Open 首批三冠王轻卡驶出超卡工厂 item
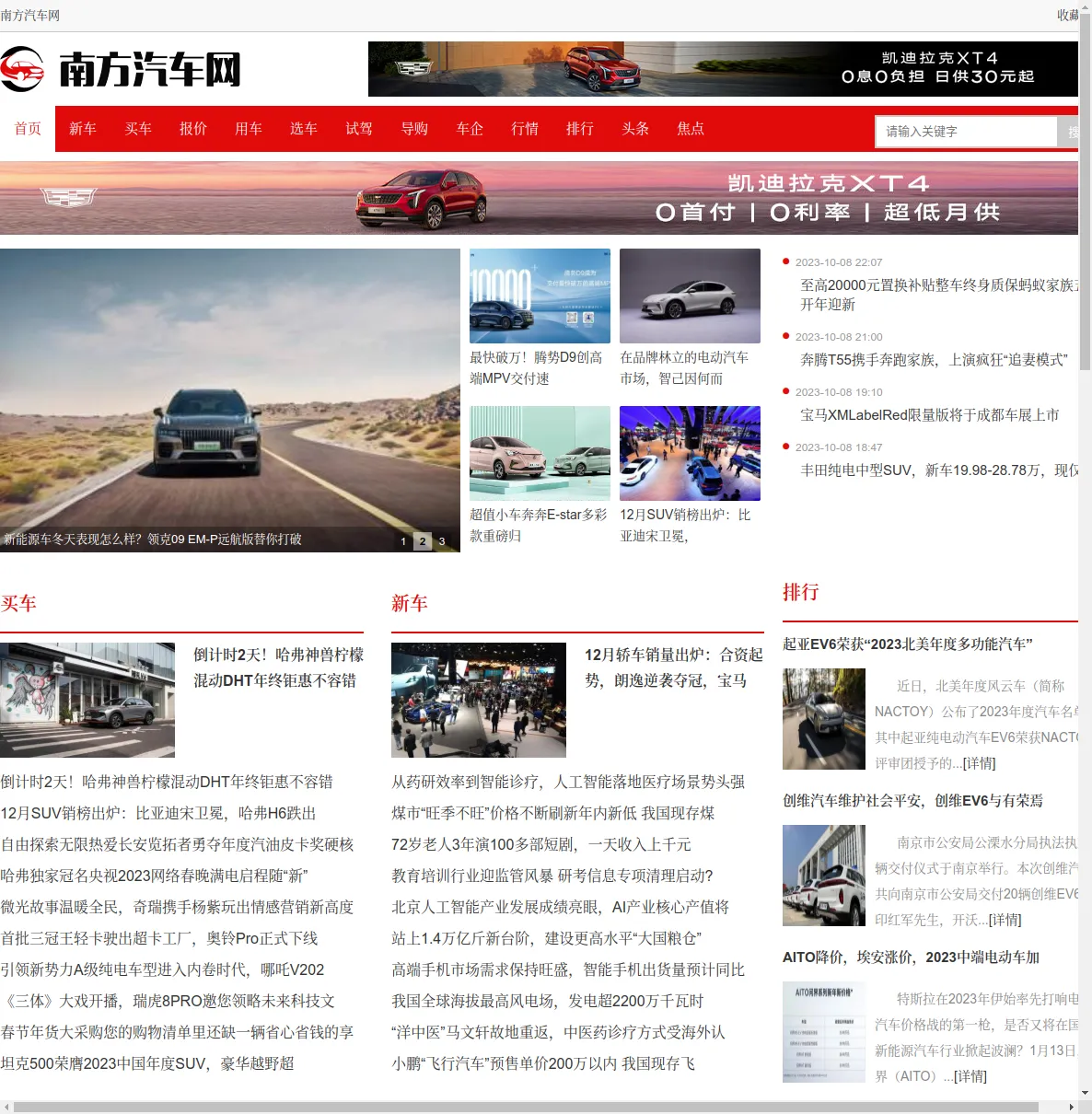This screenshot has height=1114, width=1092. [159, 938]
